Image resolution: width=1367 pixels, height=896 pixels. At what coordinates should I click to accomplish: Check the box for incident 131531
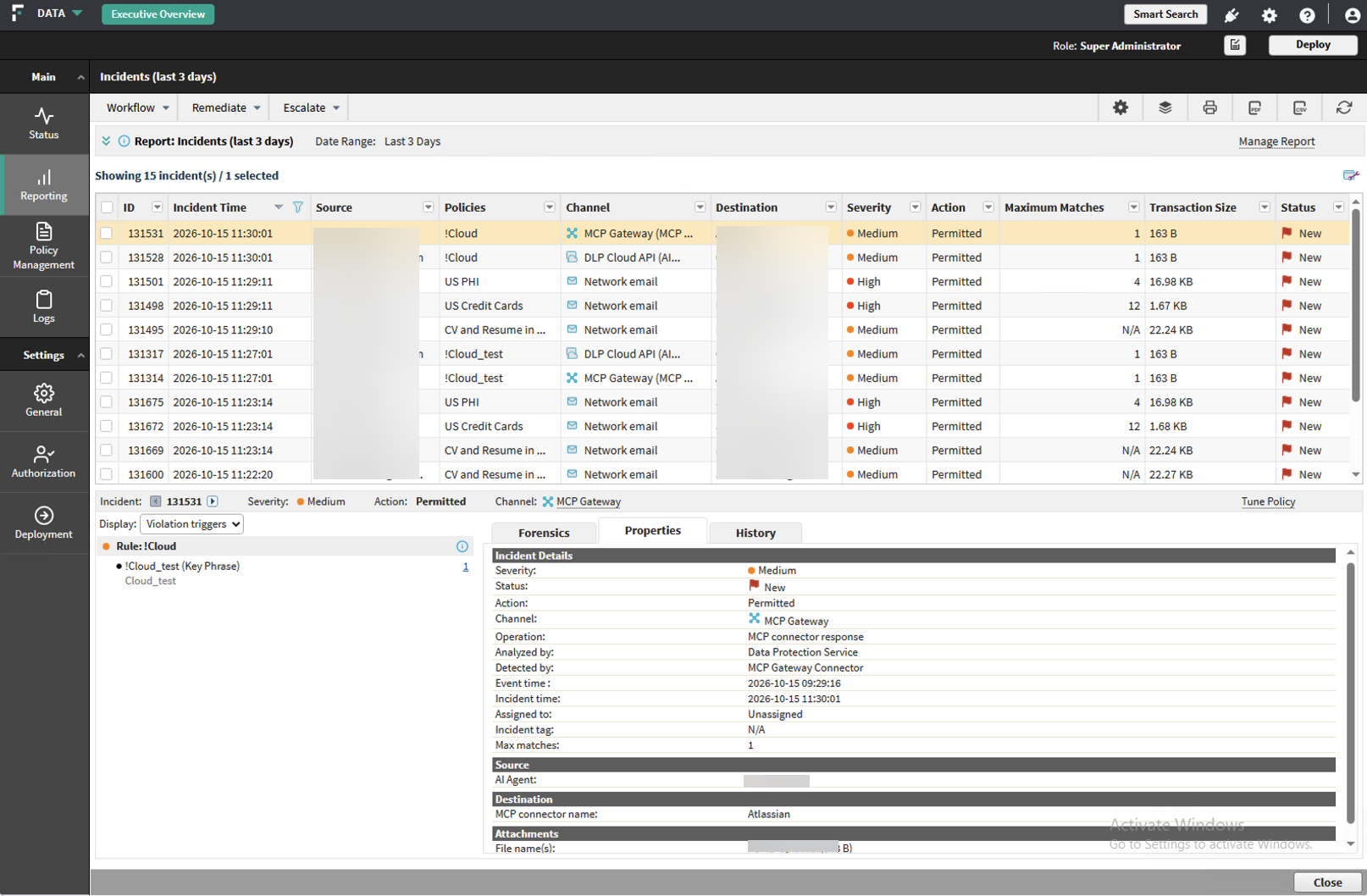pos(106,234)
